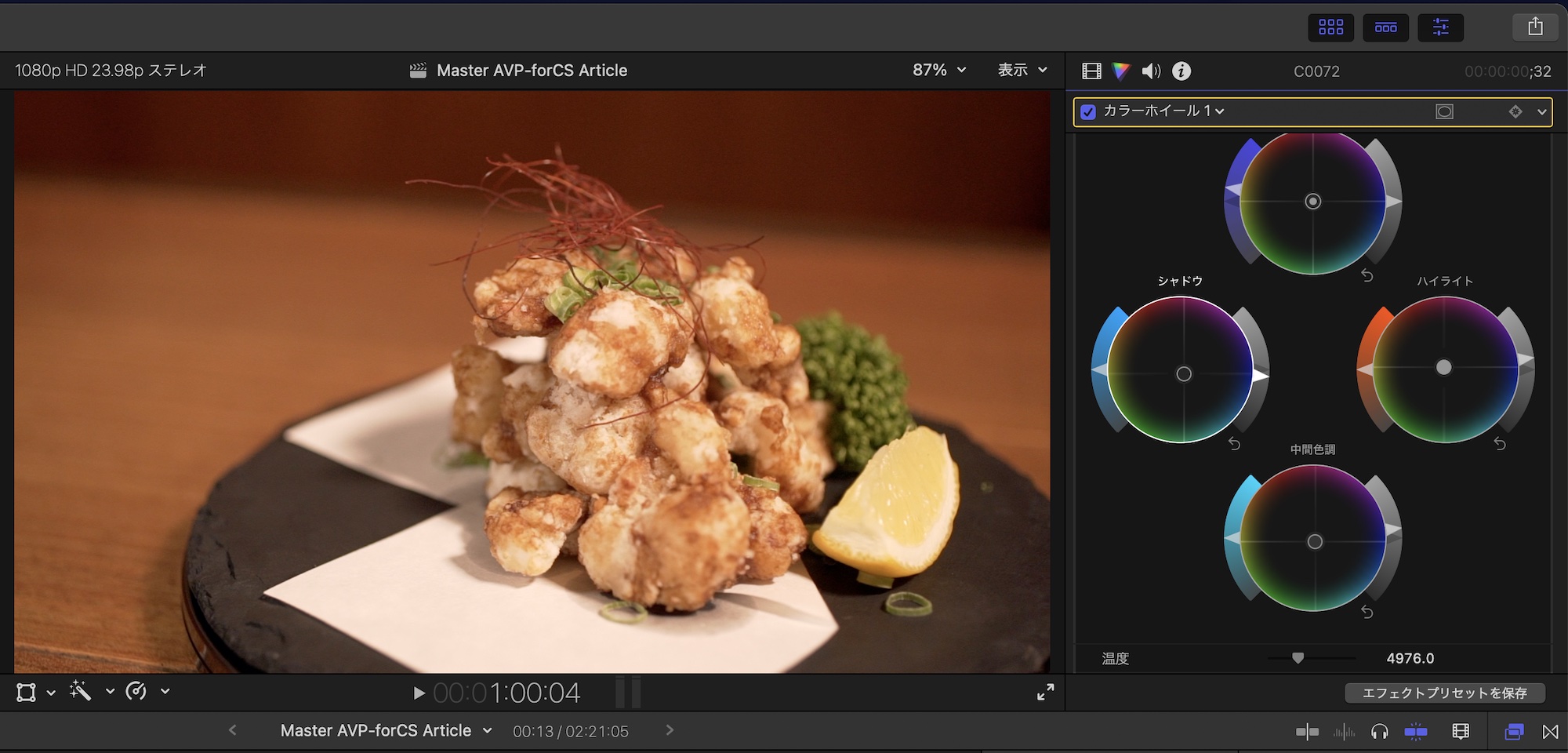Click the audio meter indicator beside timecode
This screenshot has height=753, width=1568.
coord(628,693)
